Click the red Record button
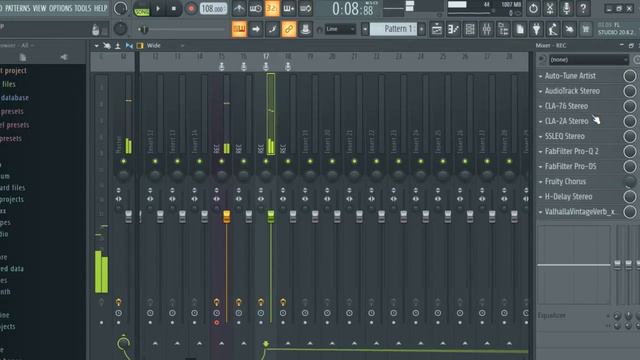Viewport: 640px width, 360px height. click(191, 9)
